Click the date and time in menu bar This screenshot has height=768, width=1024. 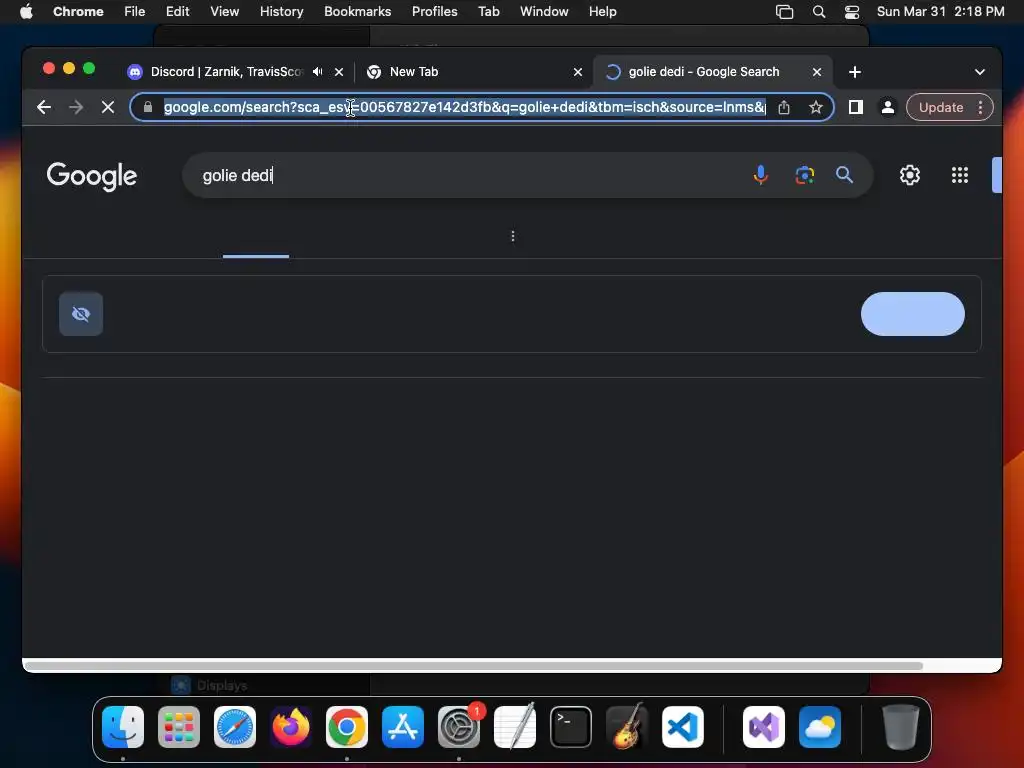pyautogui.click(x=940, y=11)
